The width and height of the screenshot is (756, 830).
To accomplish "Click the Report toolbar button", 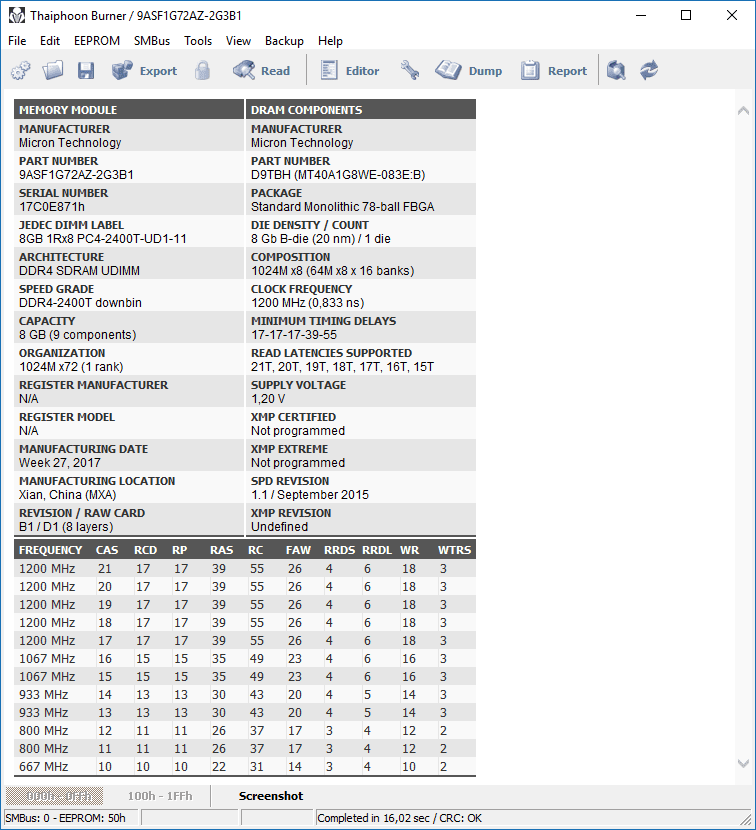I will pos(554,70).
